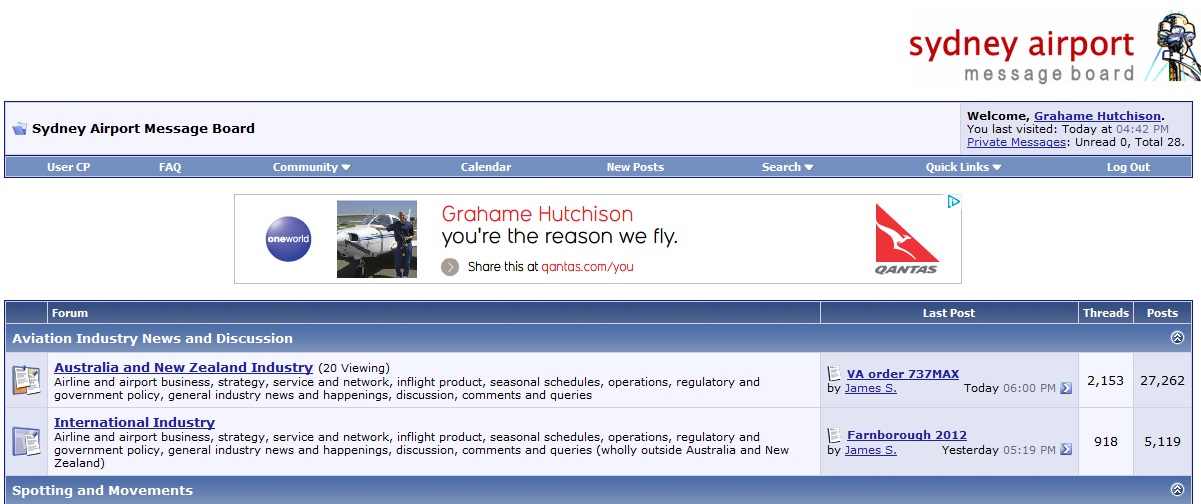Image resolution: width=1201 pixels, height=504 pixels.
Task: Click the Sydney Airport Message Board folder icon
Action: 19,129
